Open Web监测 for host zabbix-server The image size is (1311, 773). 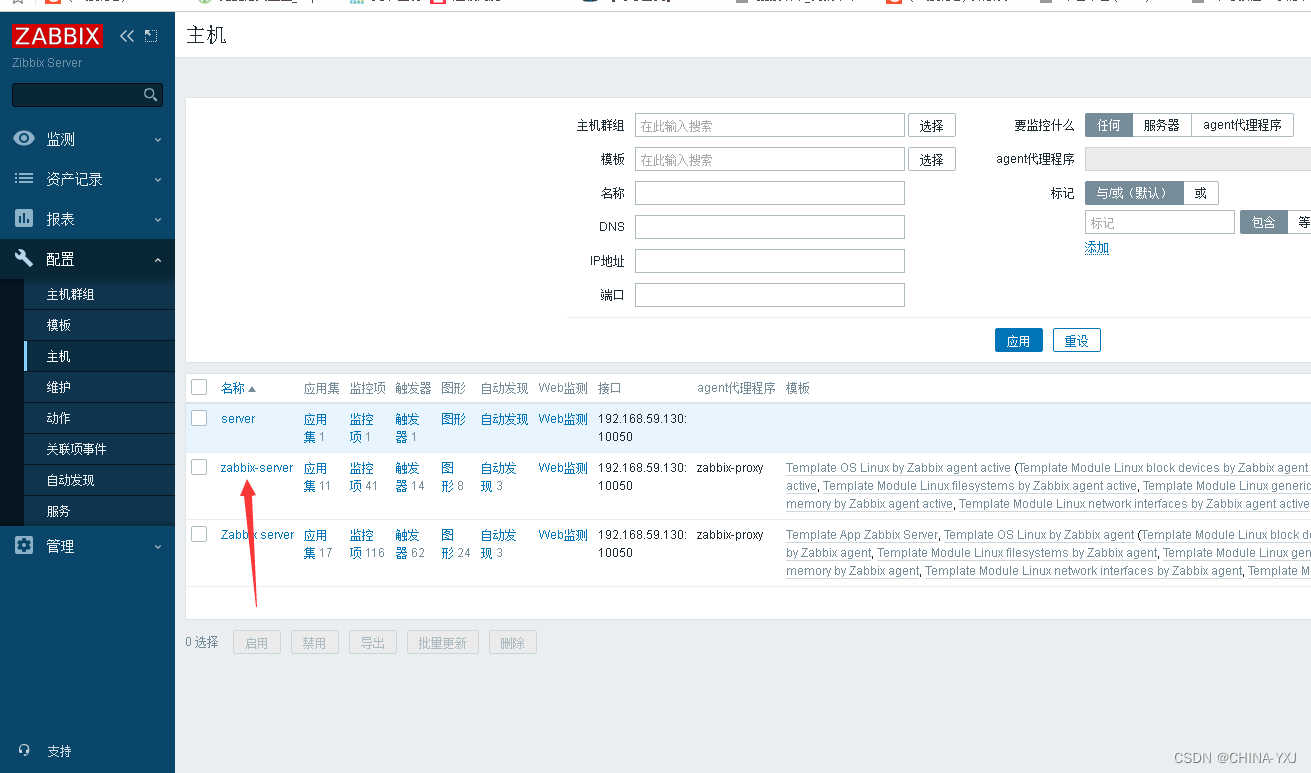(563, 468)
